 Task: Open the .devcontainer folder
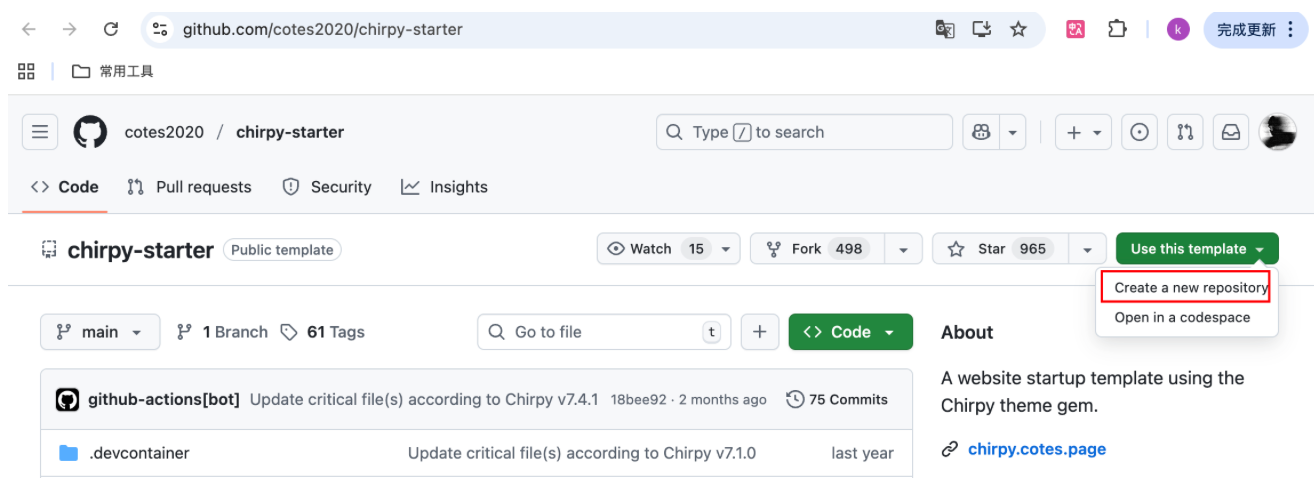pos(139,453)
